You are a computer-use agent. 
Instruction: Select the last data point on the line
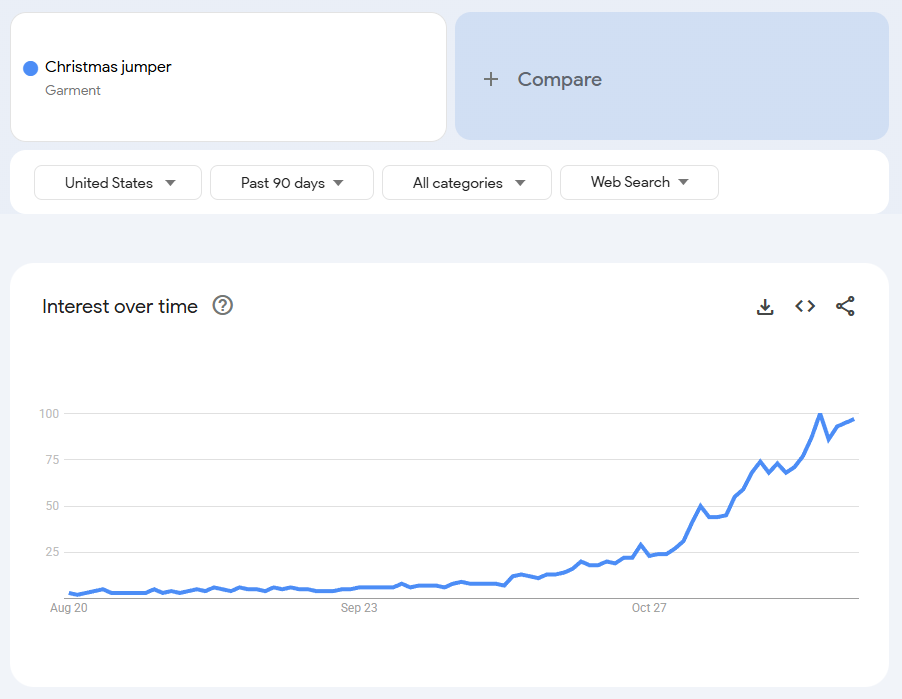click(x=853, y=420)
